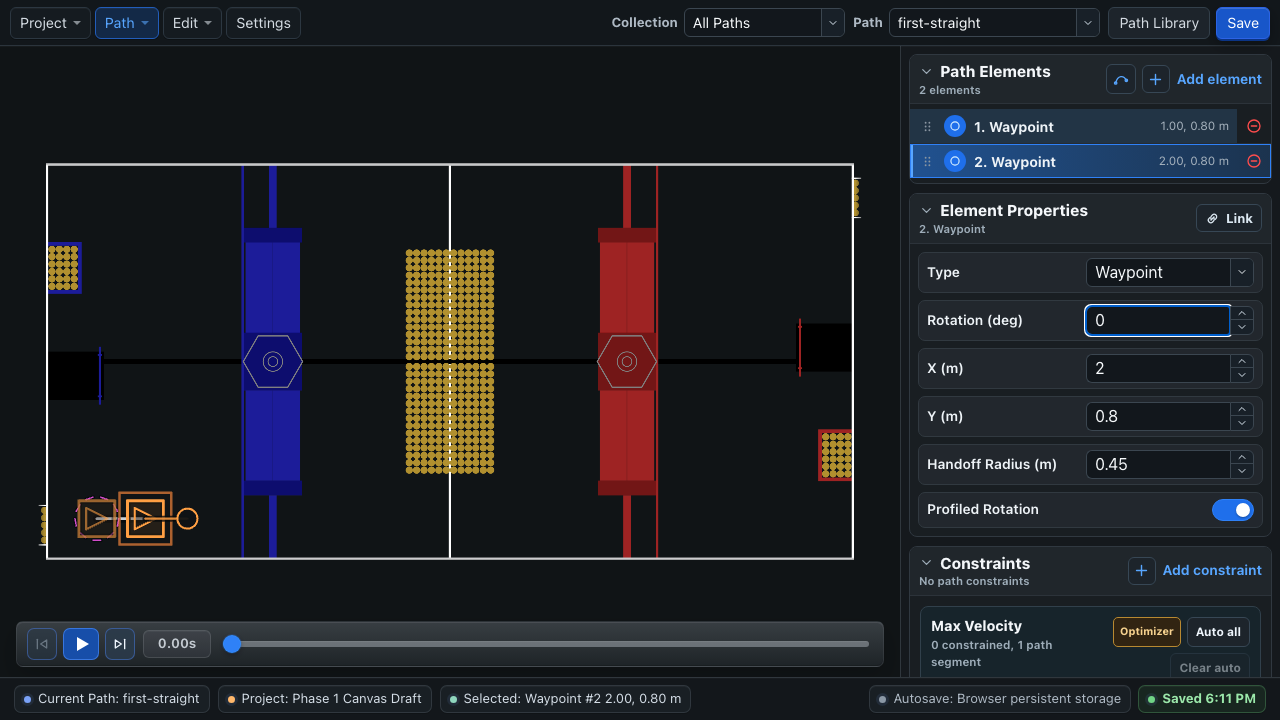
Task: Save the current path
Action: pos(1243,23)
